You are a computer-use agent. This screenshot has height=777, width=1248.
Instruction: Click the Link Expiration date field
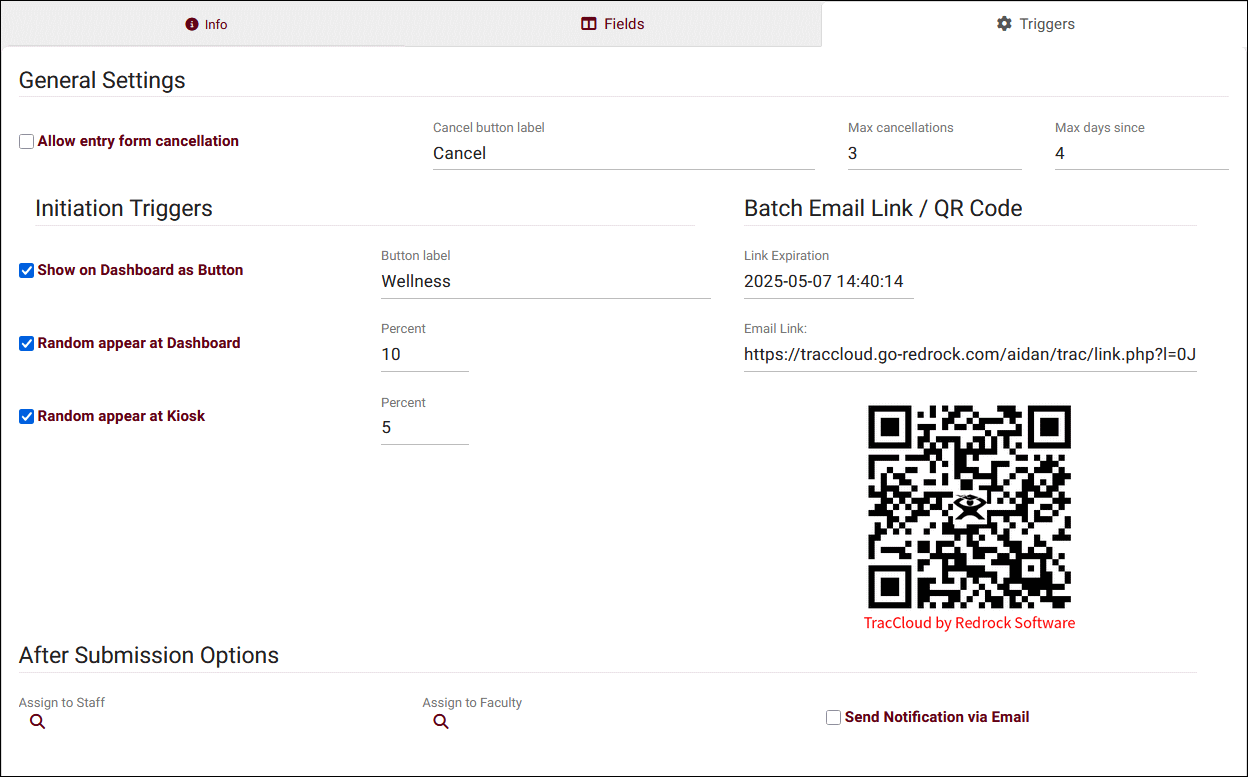click(x=828, y=282)
